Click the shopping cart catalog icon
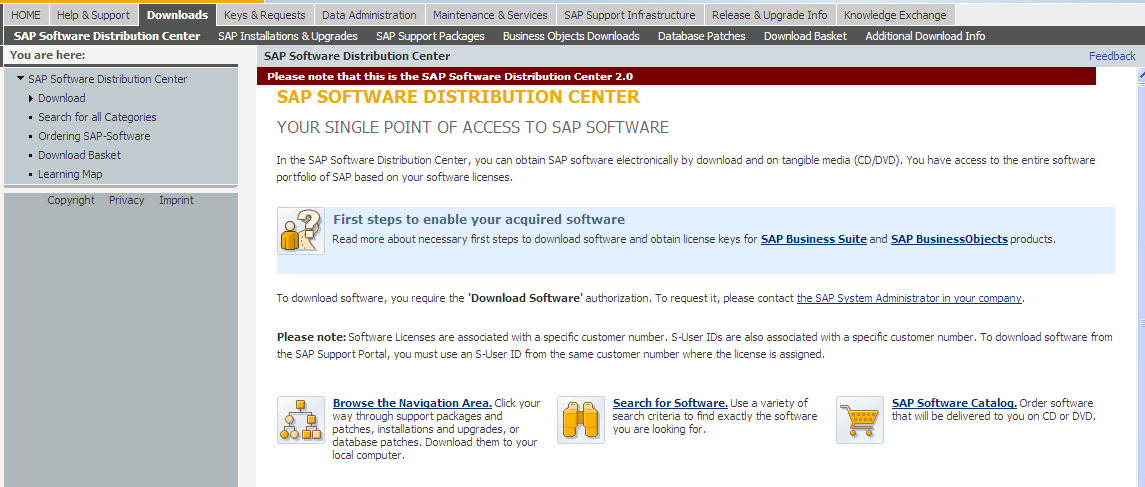 point(859,420)
